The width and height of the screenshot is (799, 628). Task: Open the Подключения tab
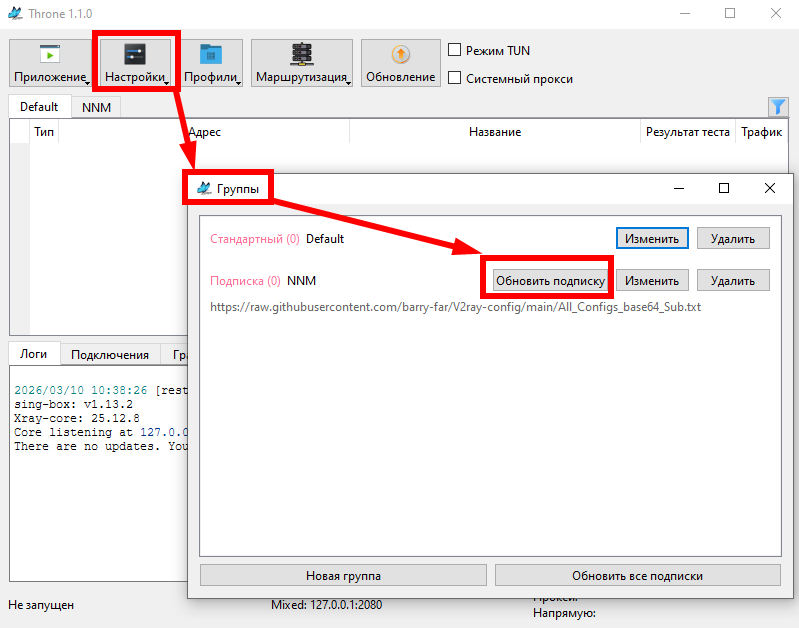click(110, 355)
